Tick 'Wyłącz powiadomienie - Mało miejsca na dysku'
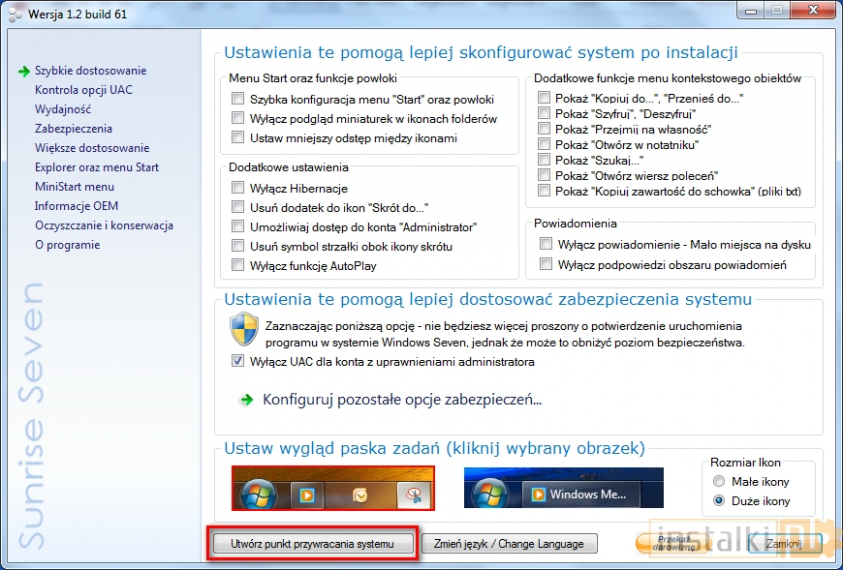The width and height of the screenshot is (843, 570). [546, 244]
